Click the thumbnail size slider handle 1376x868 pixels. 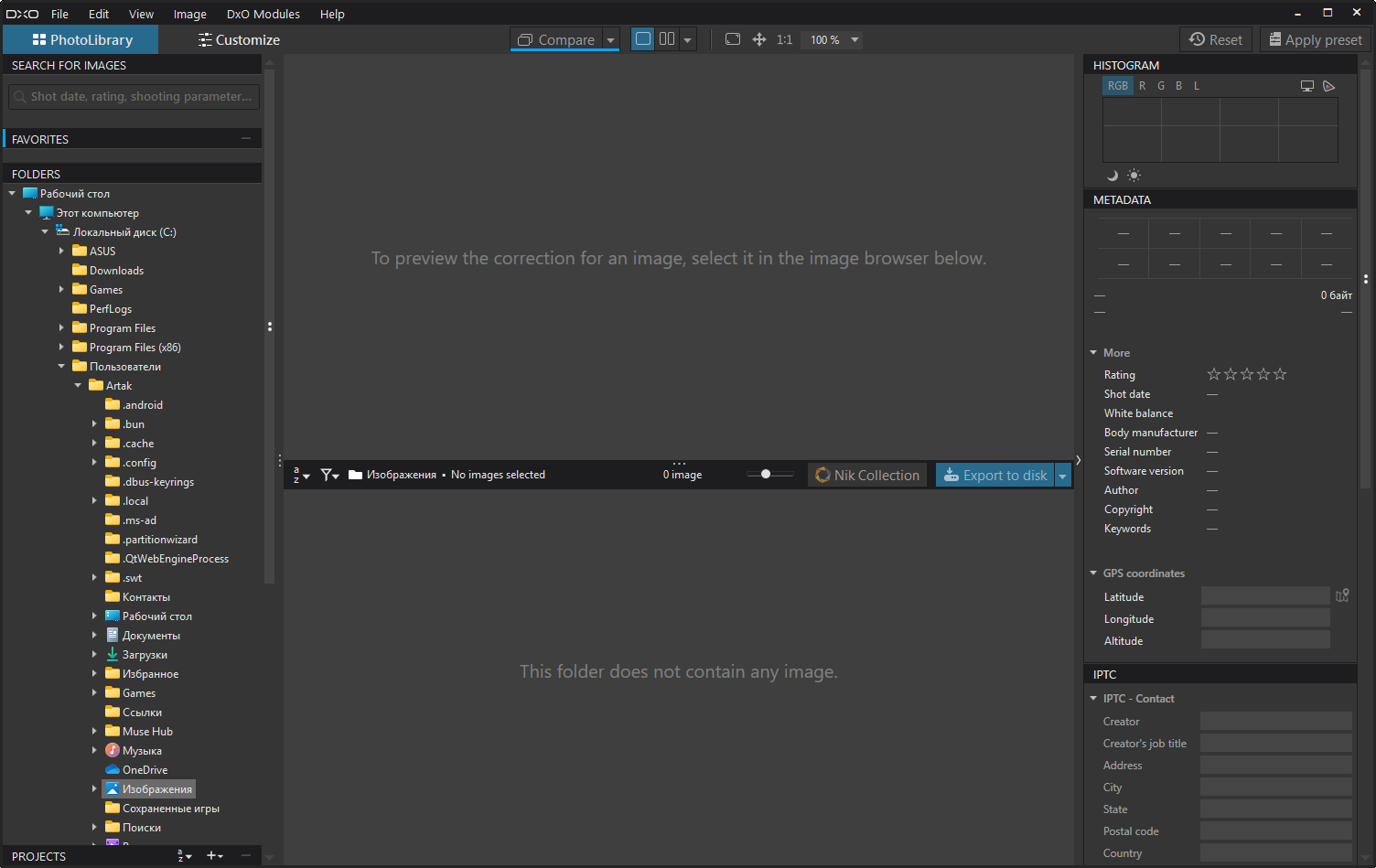pyautogui.click(x=766, y=474)
